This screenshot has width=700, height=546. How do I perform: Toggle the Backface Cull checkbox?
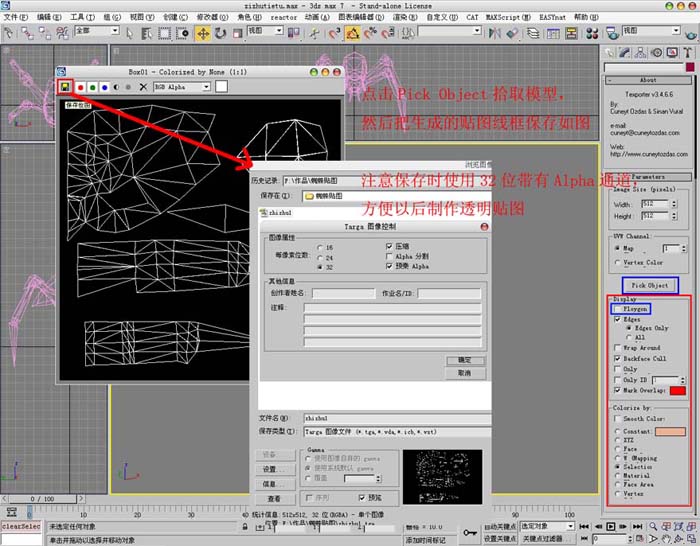click(x=617, y=358)
